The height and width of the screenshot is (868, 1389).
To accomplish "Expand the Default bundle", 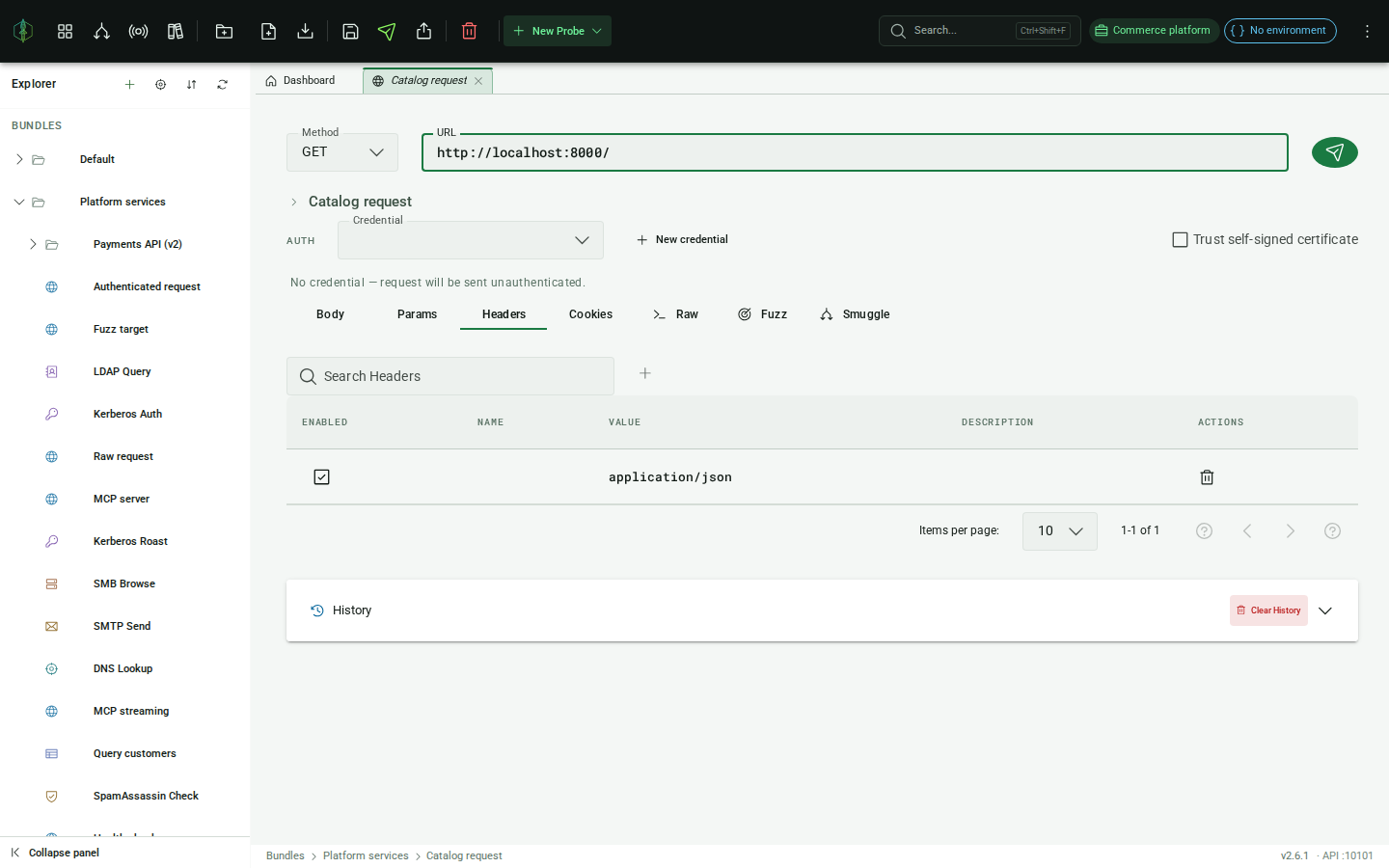I will click(x=19, y=159).
